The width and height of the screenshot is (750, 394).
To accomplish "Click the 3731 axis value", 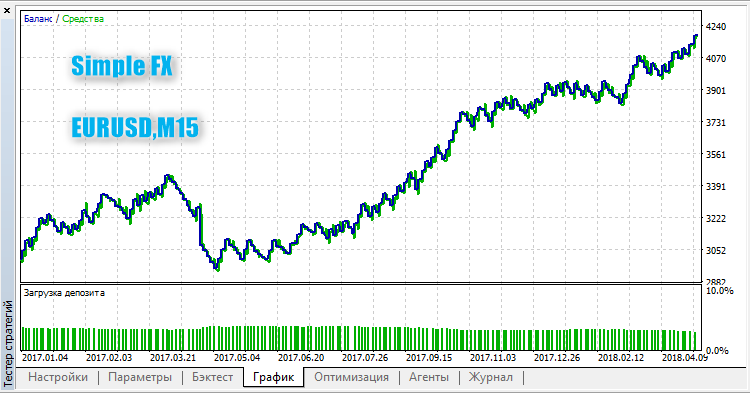I will pos(716,123).
